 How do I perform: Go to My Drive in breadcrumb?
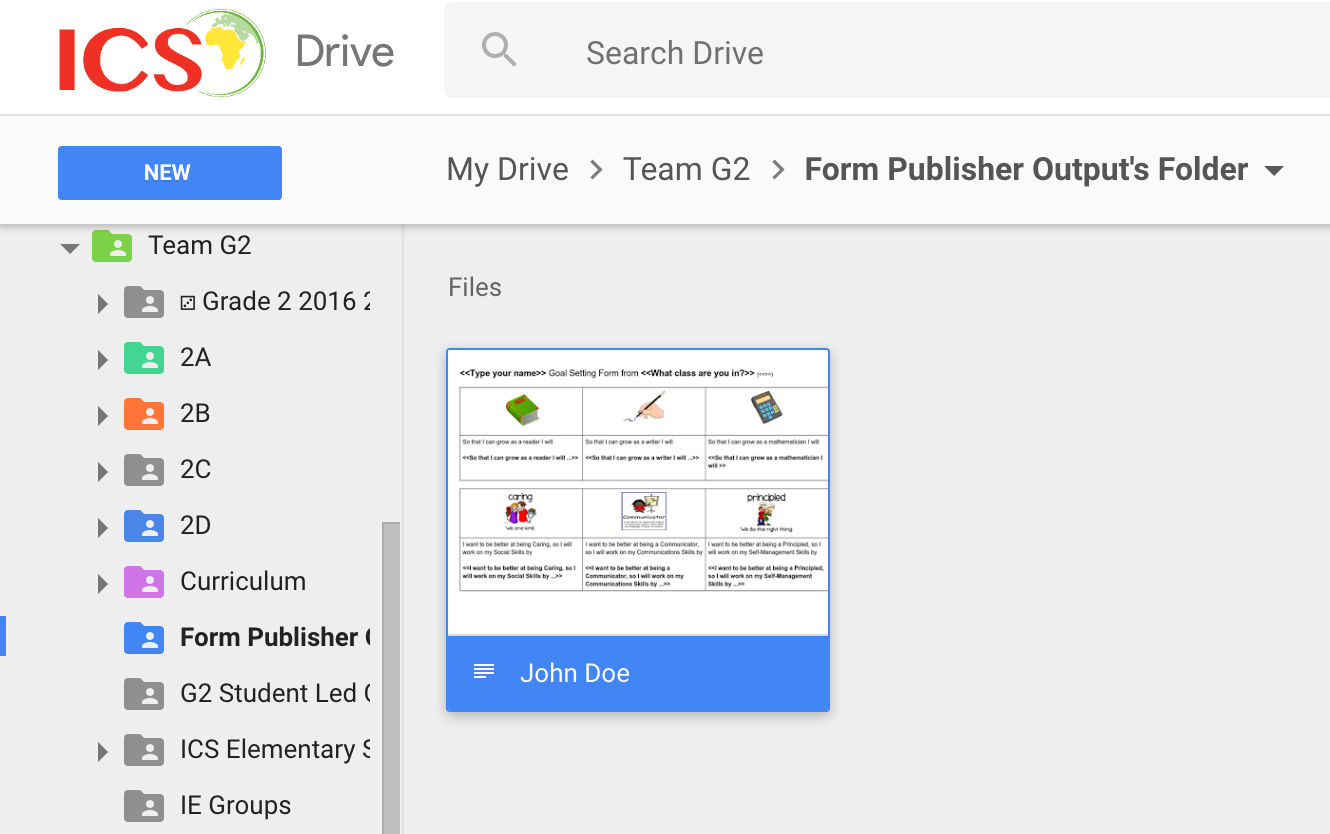(x=507, y=170)
